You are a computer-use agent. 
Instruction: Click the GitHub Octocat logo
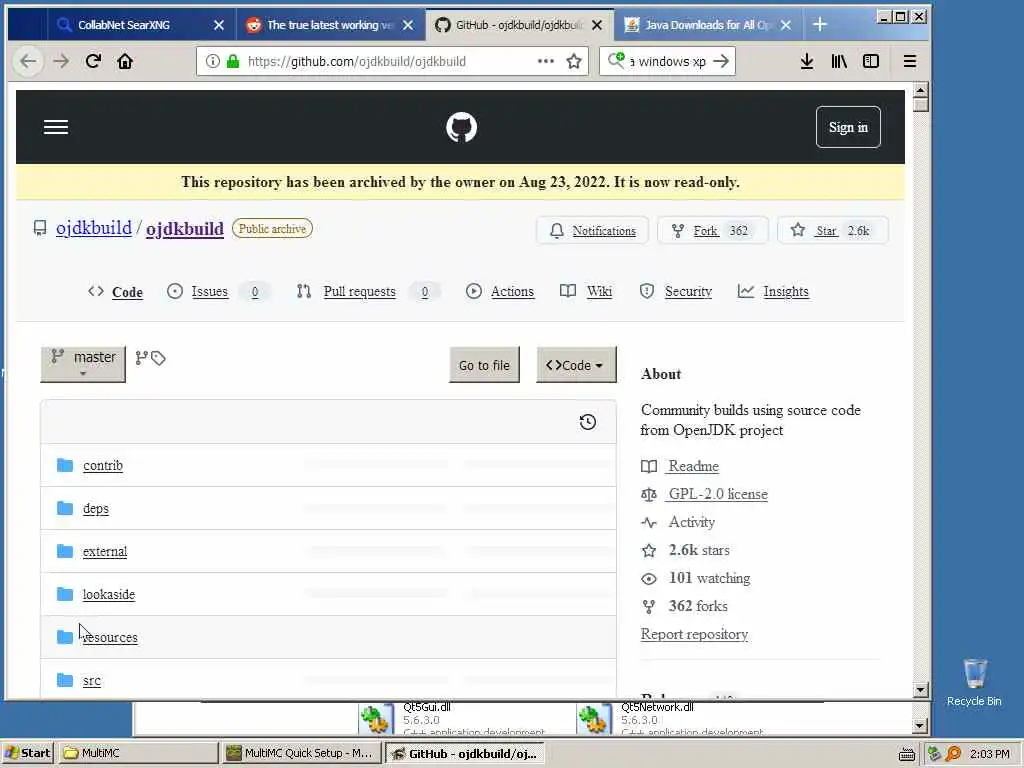point(461,127)
